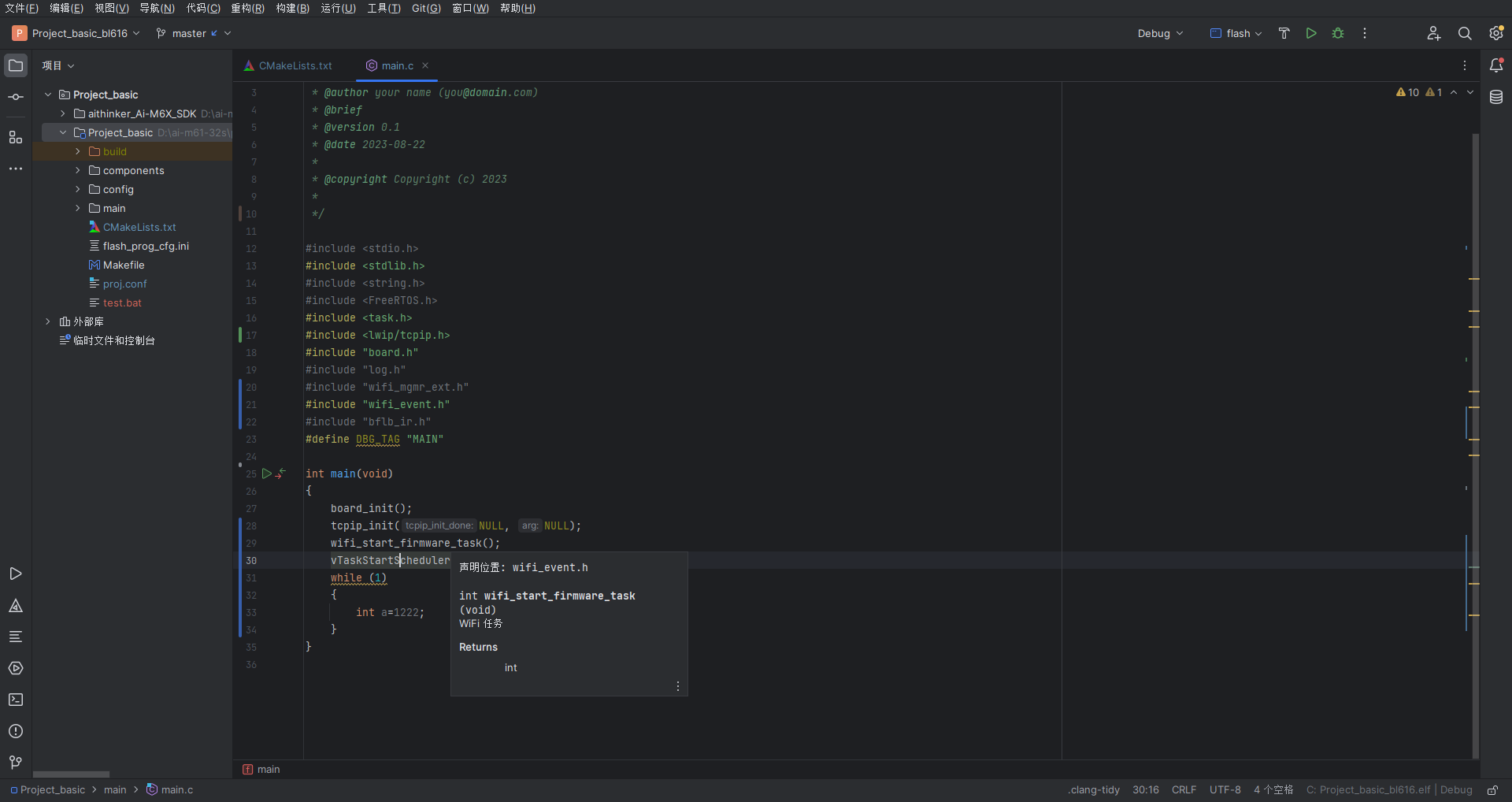Go to previous highlighted warning arrow

1454,92
